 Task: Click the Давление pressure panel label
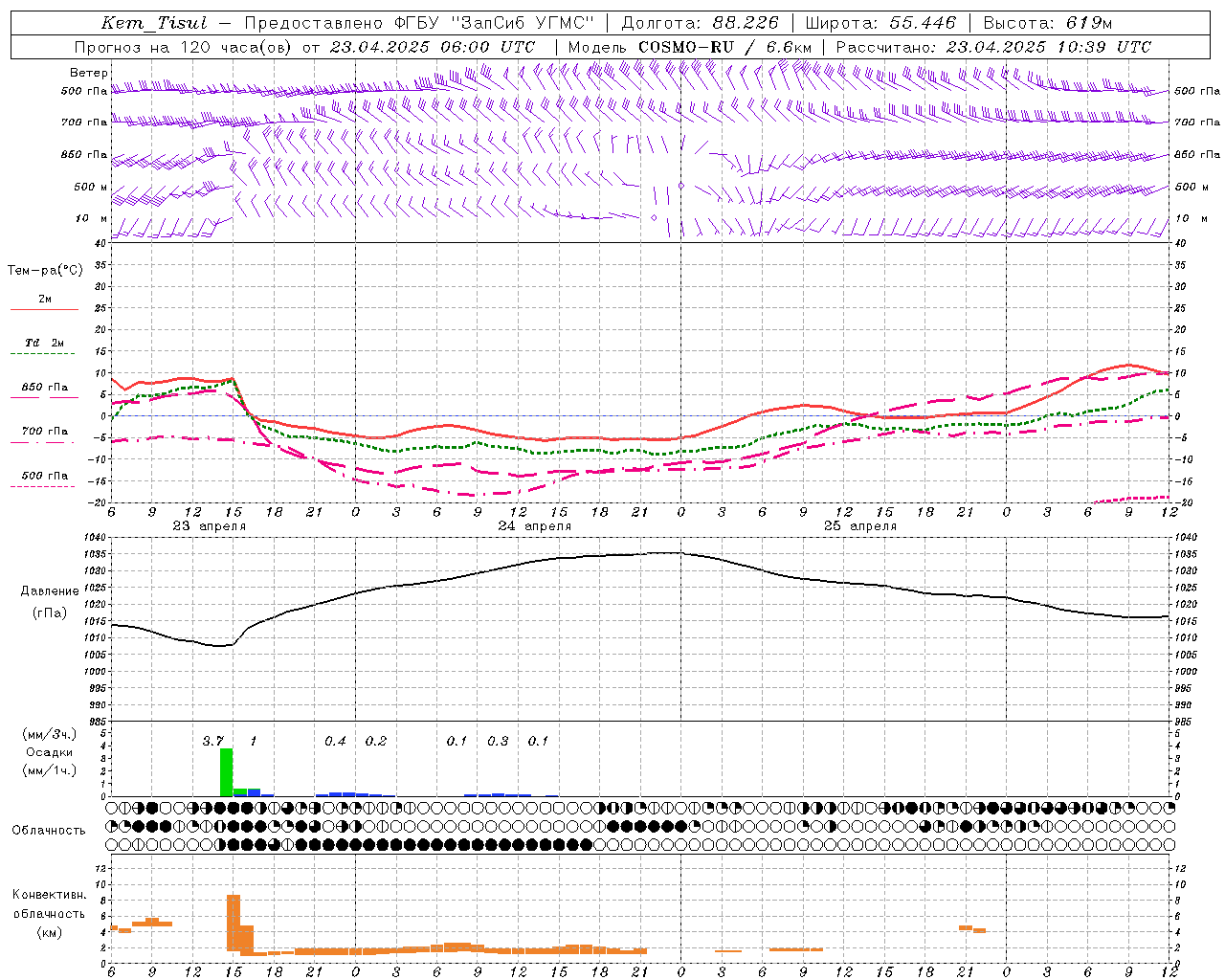click(50, 591)
